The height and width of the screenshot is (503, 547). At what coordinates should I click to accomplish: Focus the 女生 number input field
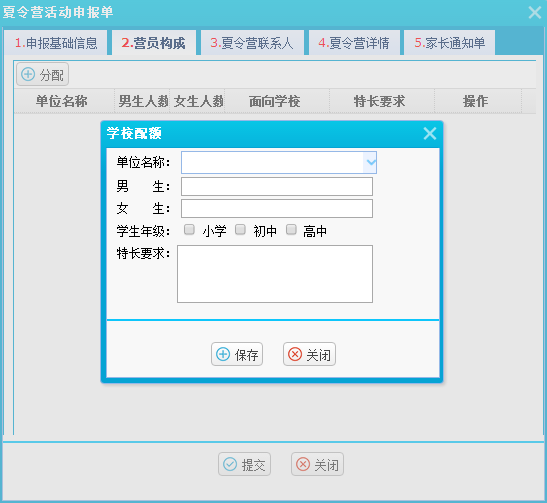tap(277, 209)
